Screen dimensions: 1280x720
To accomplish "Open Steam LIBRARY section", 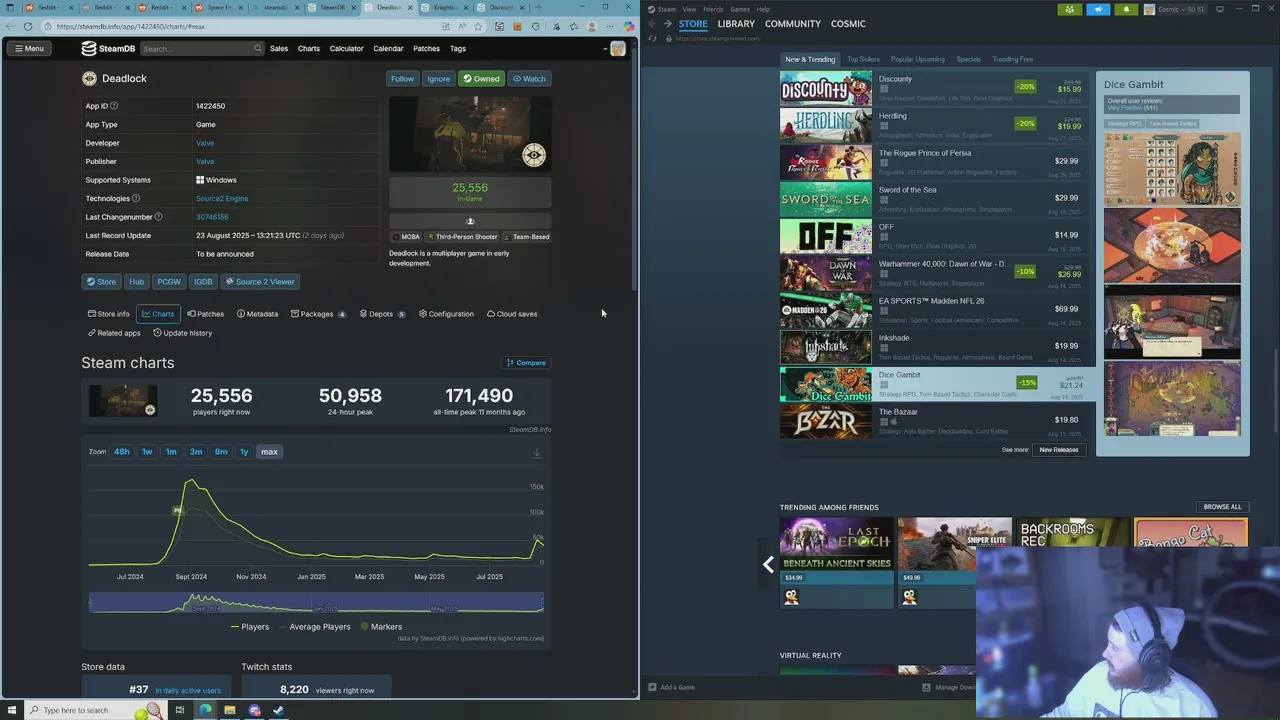I will [x=736, y=23].
